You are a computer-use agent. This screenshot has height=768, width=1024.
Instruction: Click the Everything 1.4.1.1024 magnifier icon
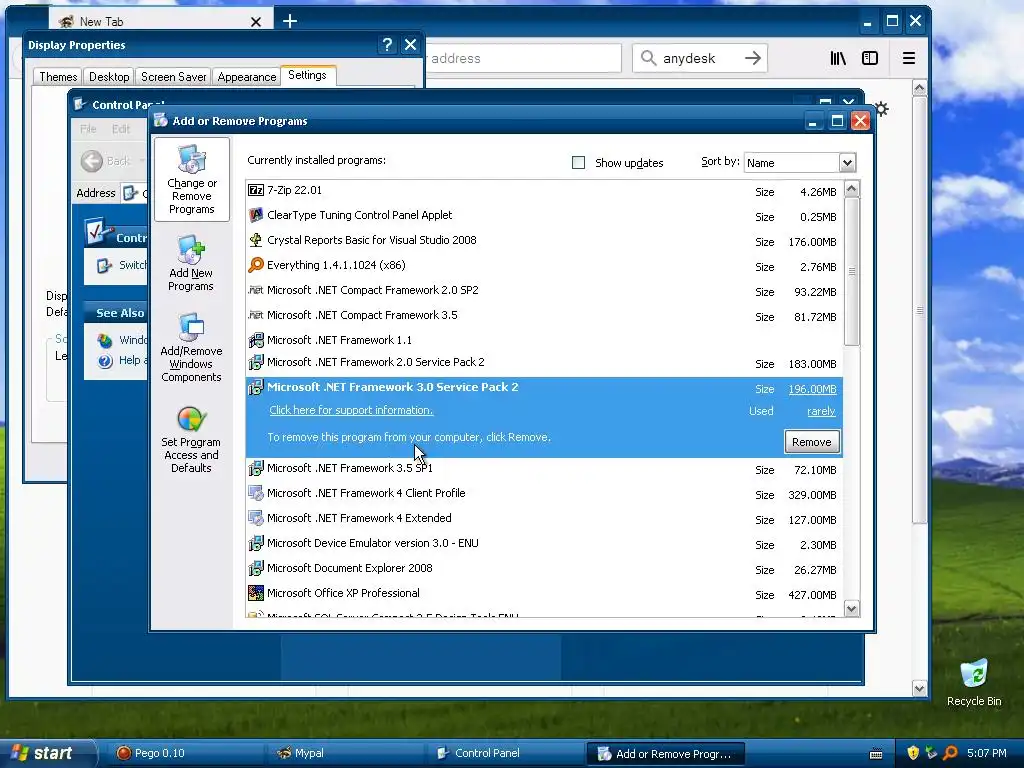(x=256, y=264)
